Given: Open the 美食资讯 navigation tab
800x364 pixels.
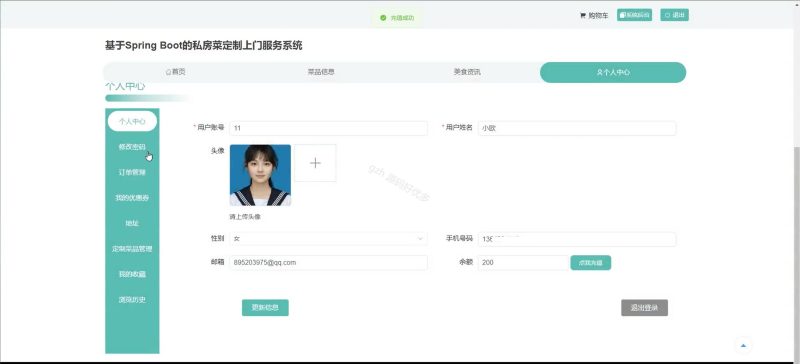Looking at the screenshot, I should pos(467,72).
